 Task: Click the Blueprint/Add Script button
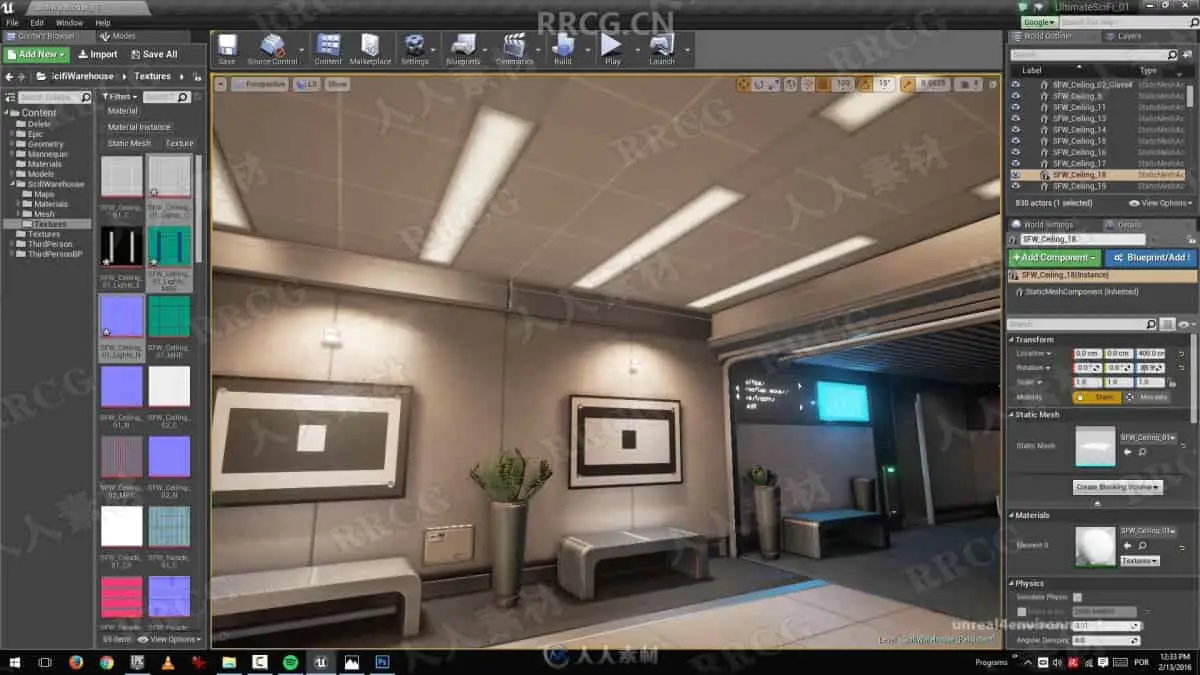[1149, 257]
